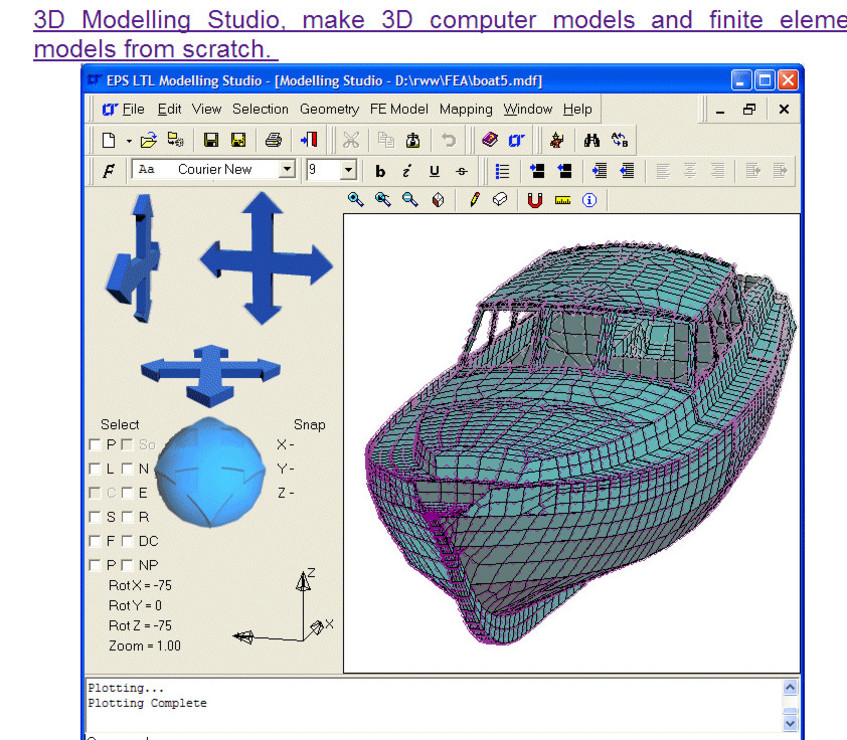Toggle underline formatting

(x=434, y=171)
